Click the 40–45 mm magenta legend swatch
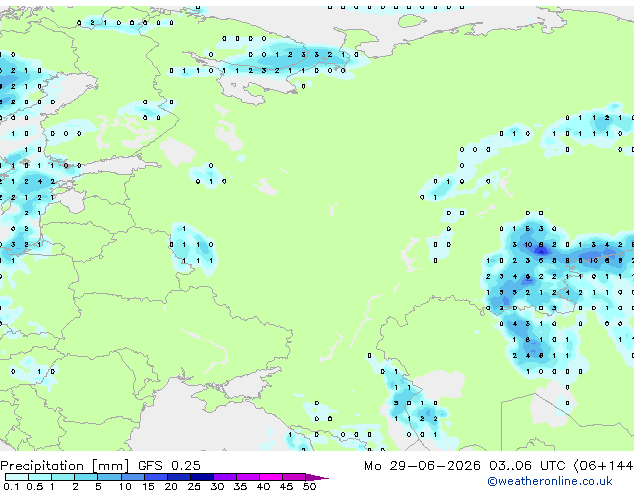634x490 pixels. pyautogui.click(x=271, y=477)
